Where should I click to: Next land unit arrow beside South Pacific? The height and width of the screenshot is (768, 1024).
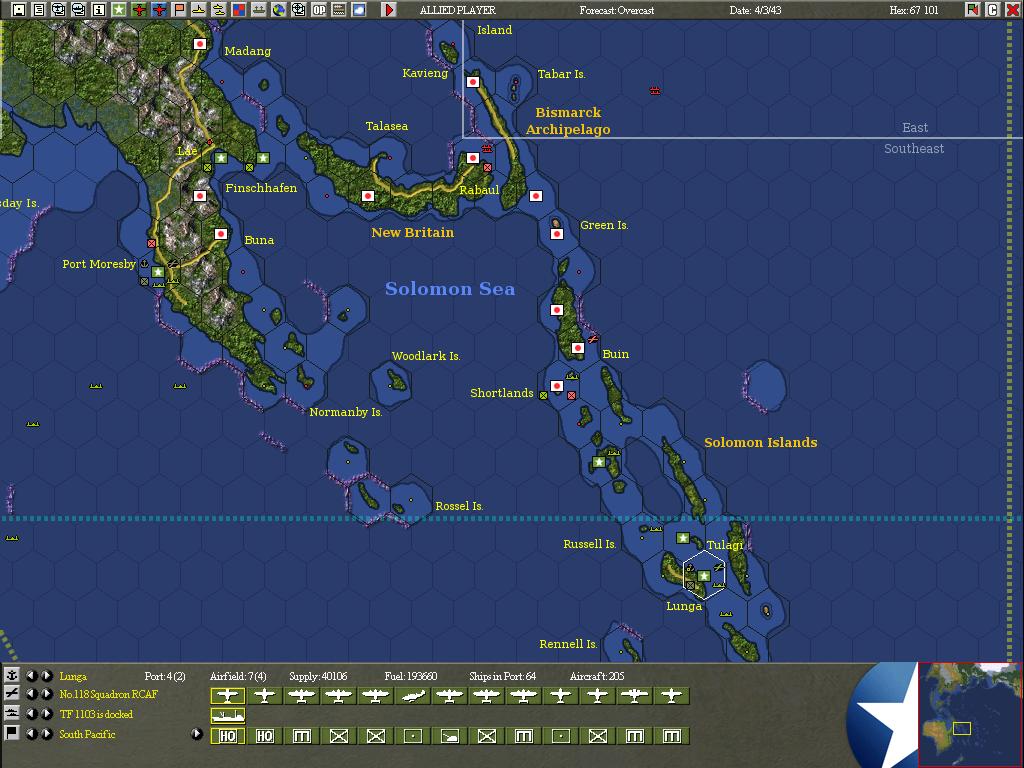pos(46,733)
